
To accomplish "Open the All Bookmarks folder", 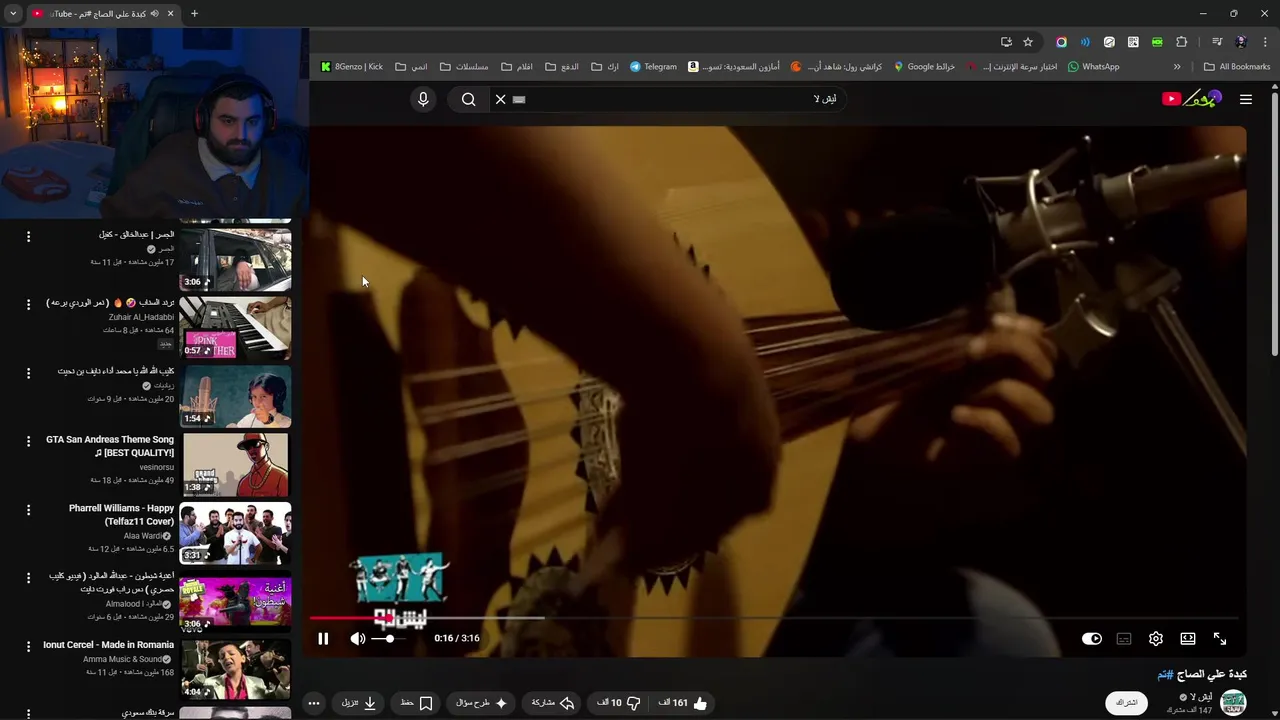I will pyautogui.click(x=1237, y=67).
